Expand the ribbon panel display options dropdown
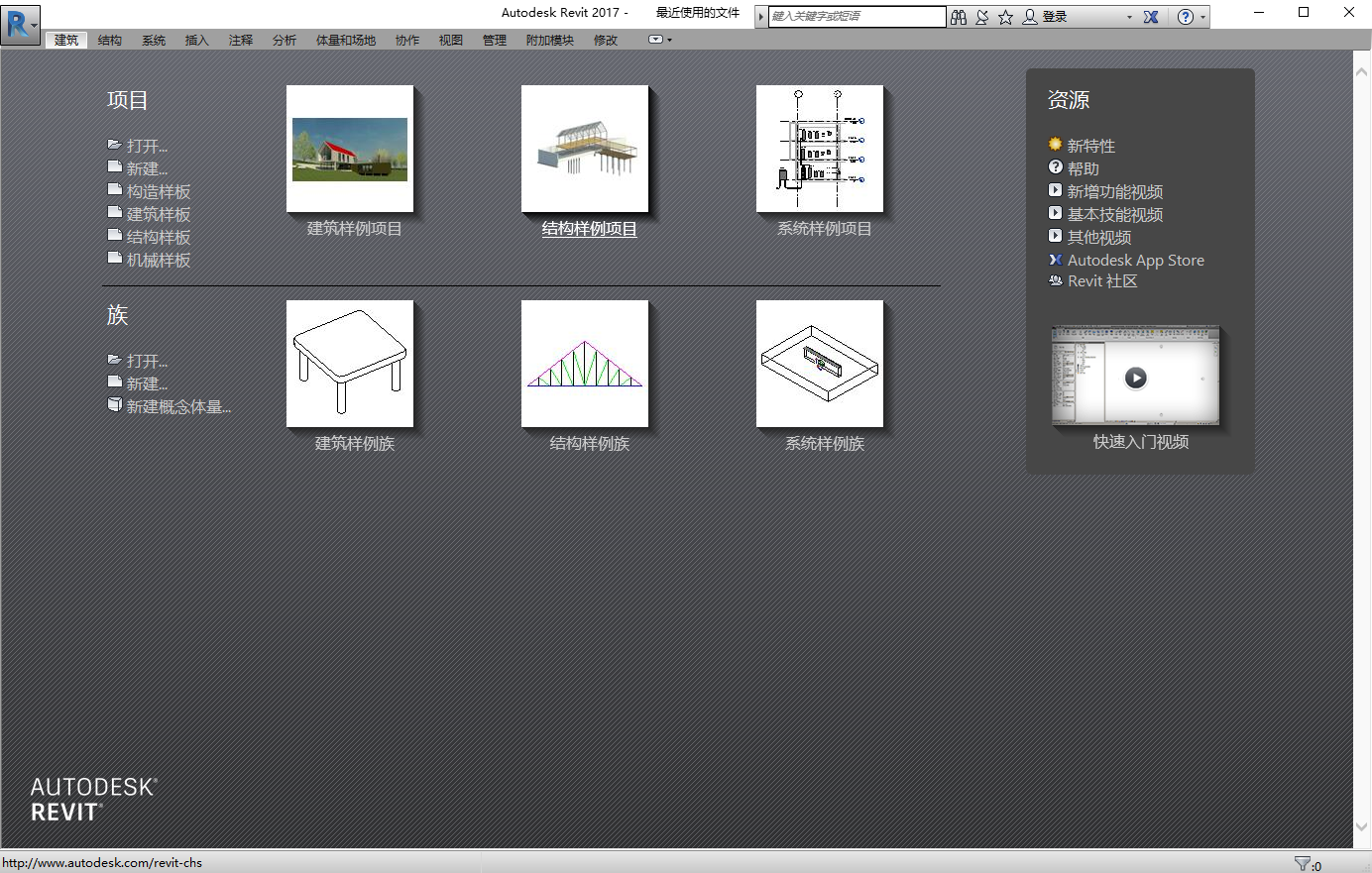 click(659, 40)
